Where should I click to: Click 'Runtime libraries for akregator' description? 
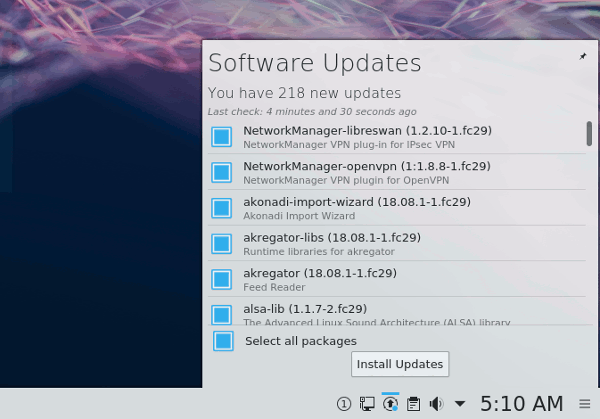click(x=319, y=251)
